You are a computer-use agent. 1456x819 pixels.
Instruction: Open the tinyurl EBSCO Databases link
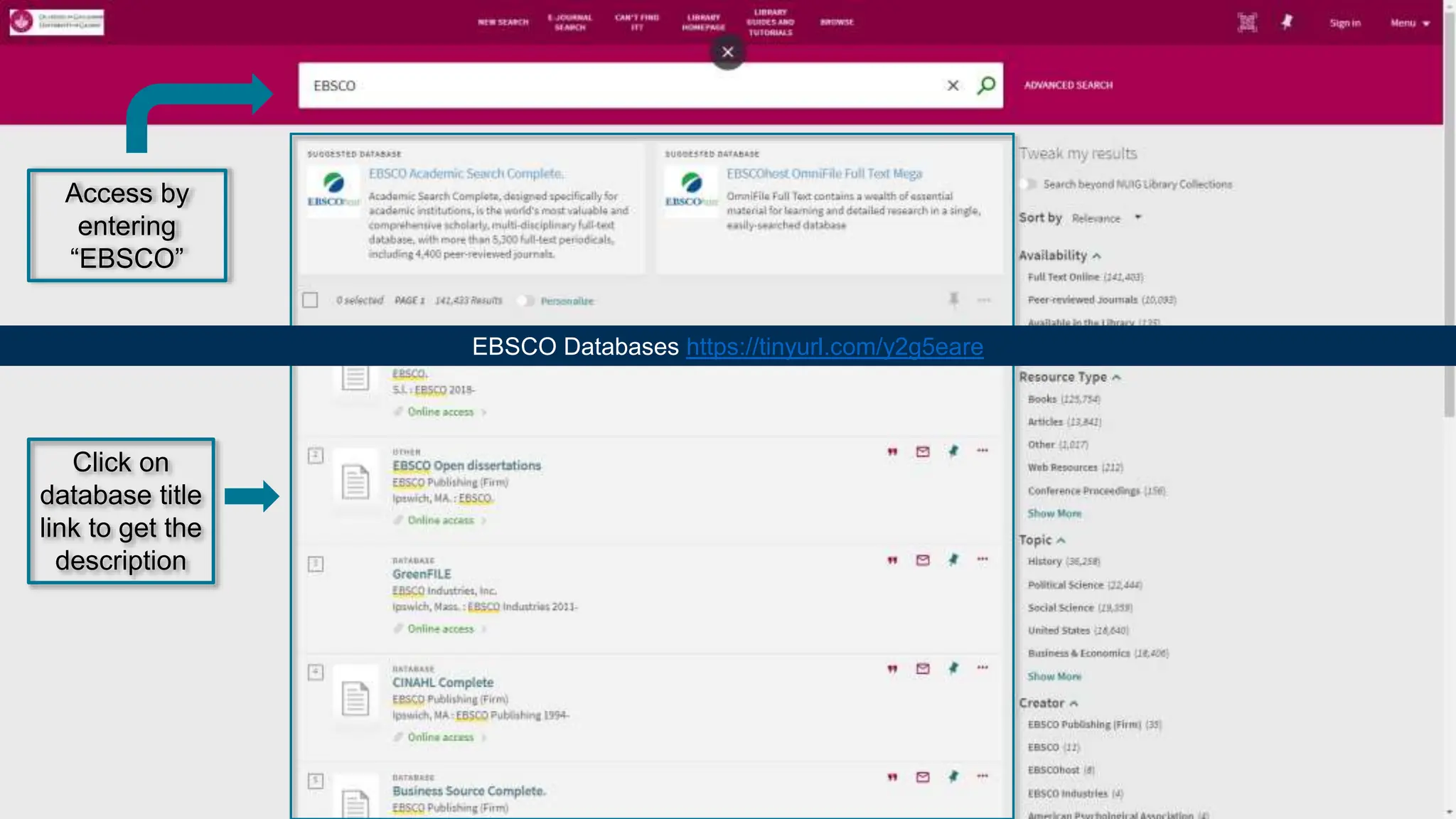835,346
